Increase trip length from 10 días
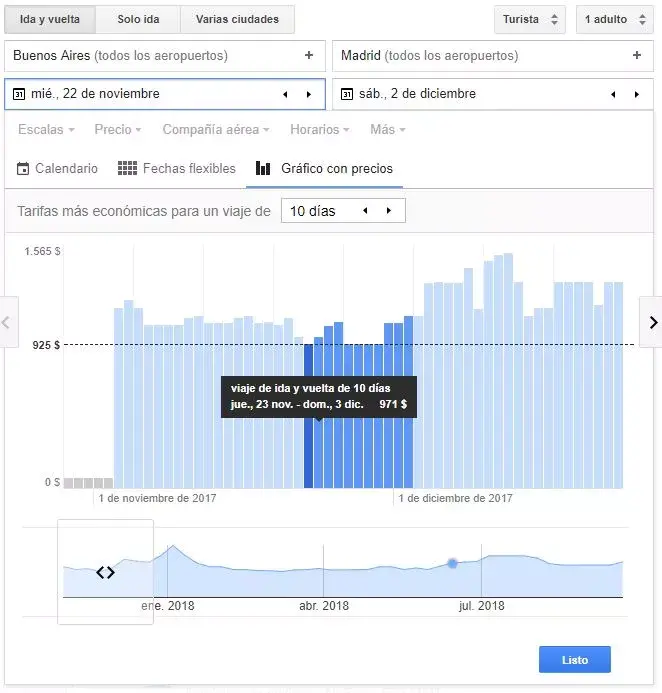662x693 pixels. 389,211
